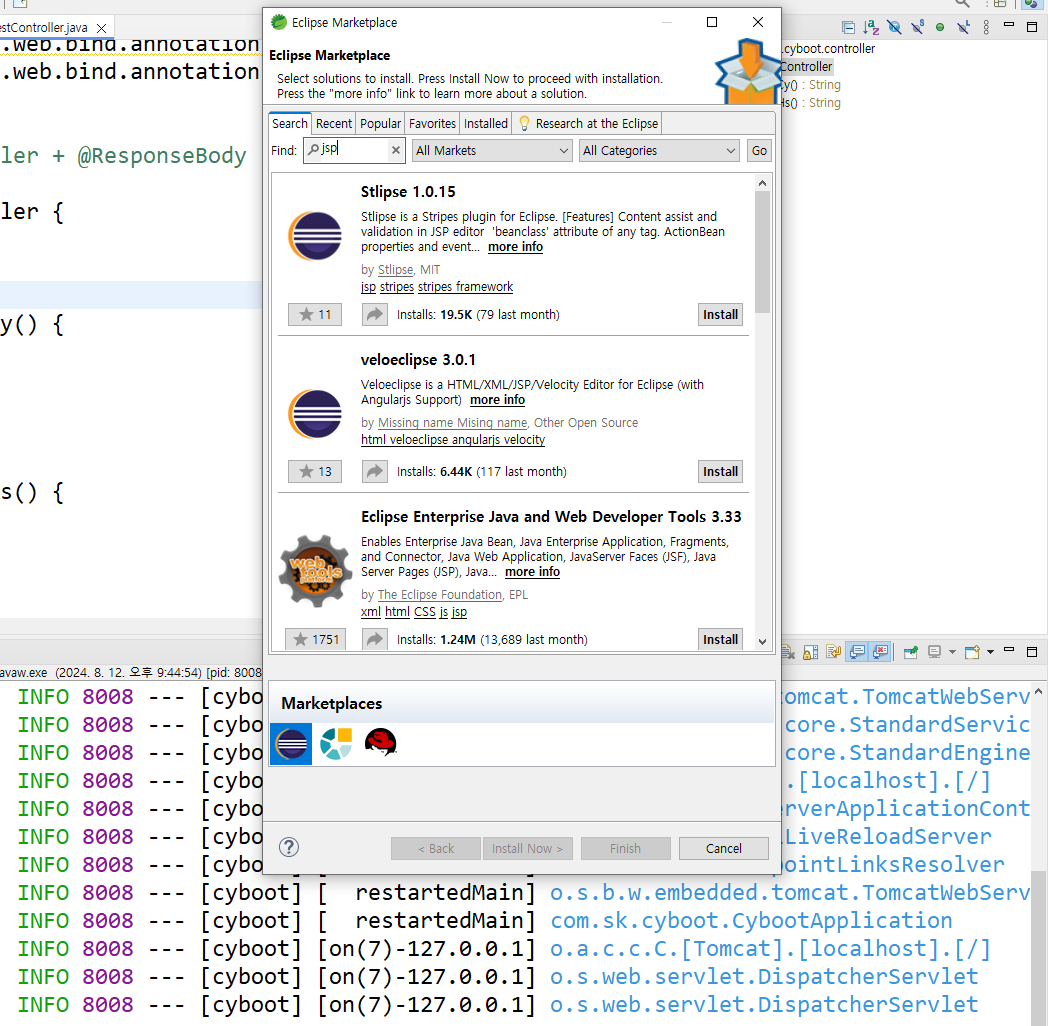Toggle Hide Non-Public Members green dot

(x=940, y=27)
